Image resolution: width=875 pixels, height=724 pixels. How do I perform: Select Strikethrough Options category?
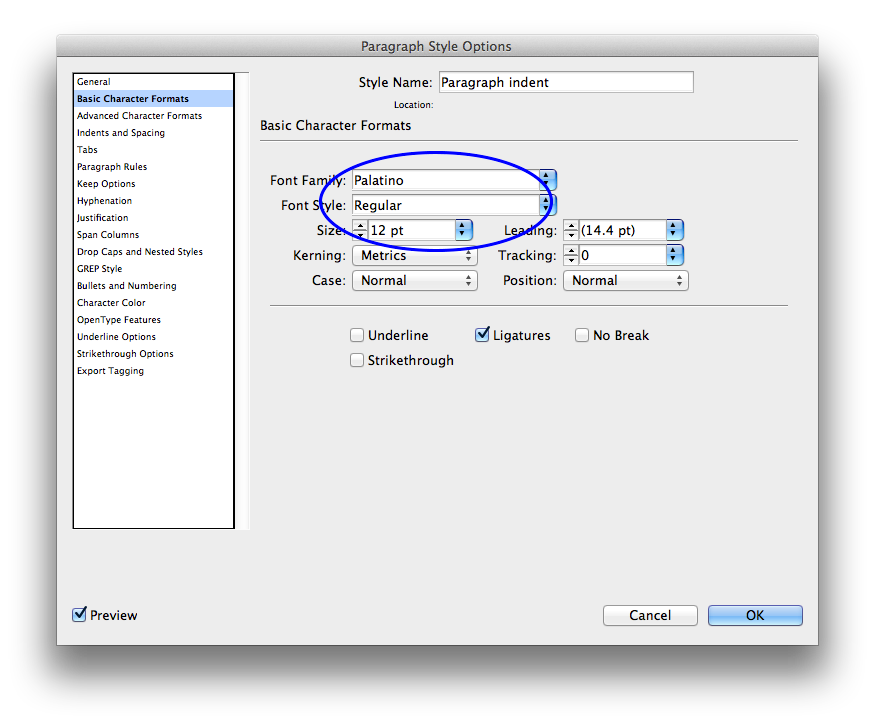[x=153, y=354]
